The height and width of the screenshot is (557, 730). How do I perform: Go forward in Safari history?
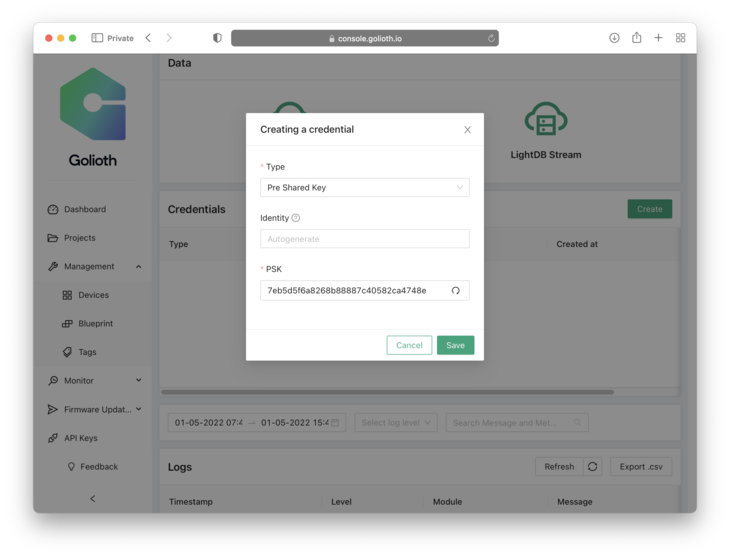pyautogui.click(x=169, y=38)
